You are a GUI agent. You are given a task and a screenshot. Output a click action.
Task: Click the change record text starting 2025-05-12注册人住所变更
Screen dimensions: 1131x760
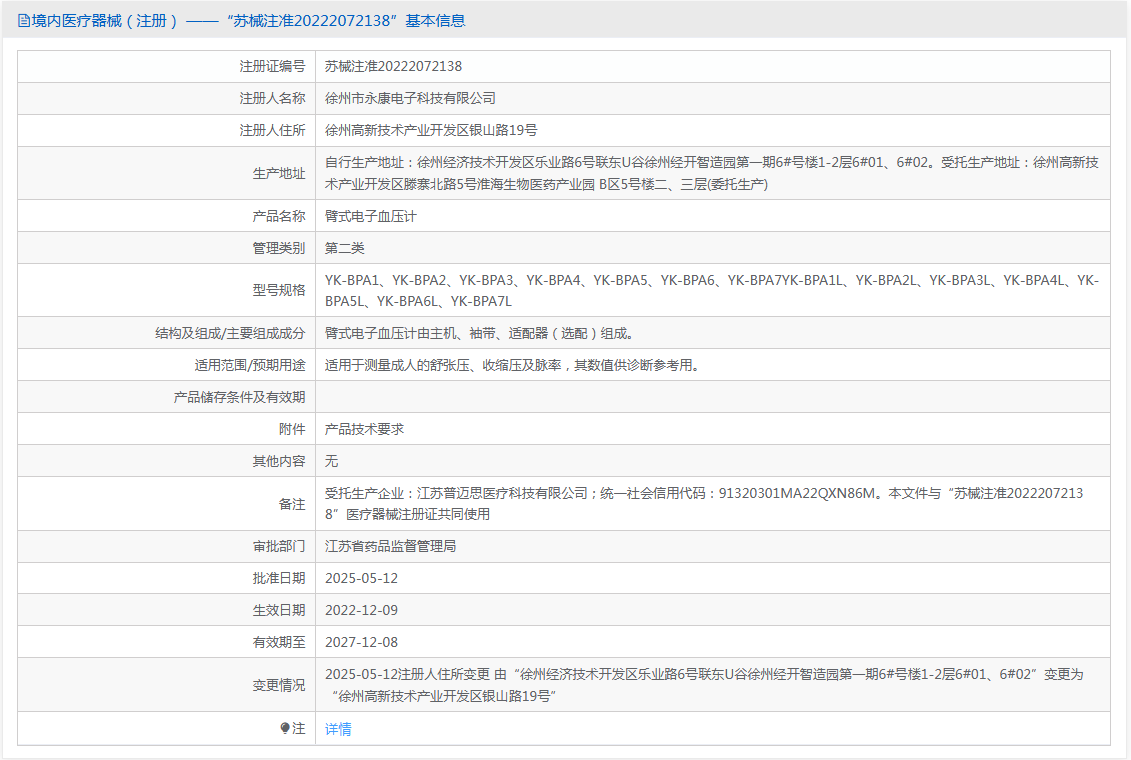click(x=704, y=685)
